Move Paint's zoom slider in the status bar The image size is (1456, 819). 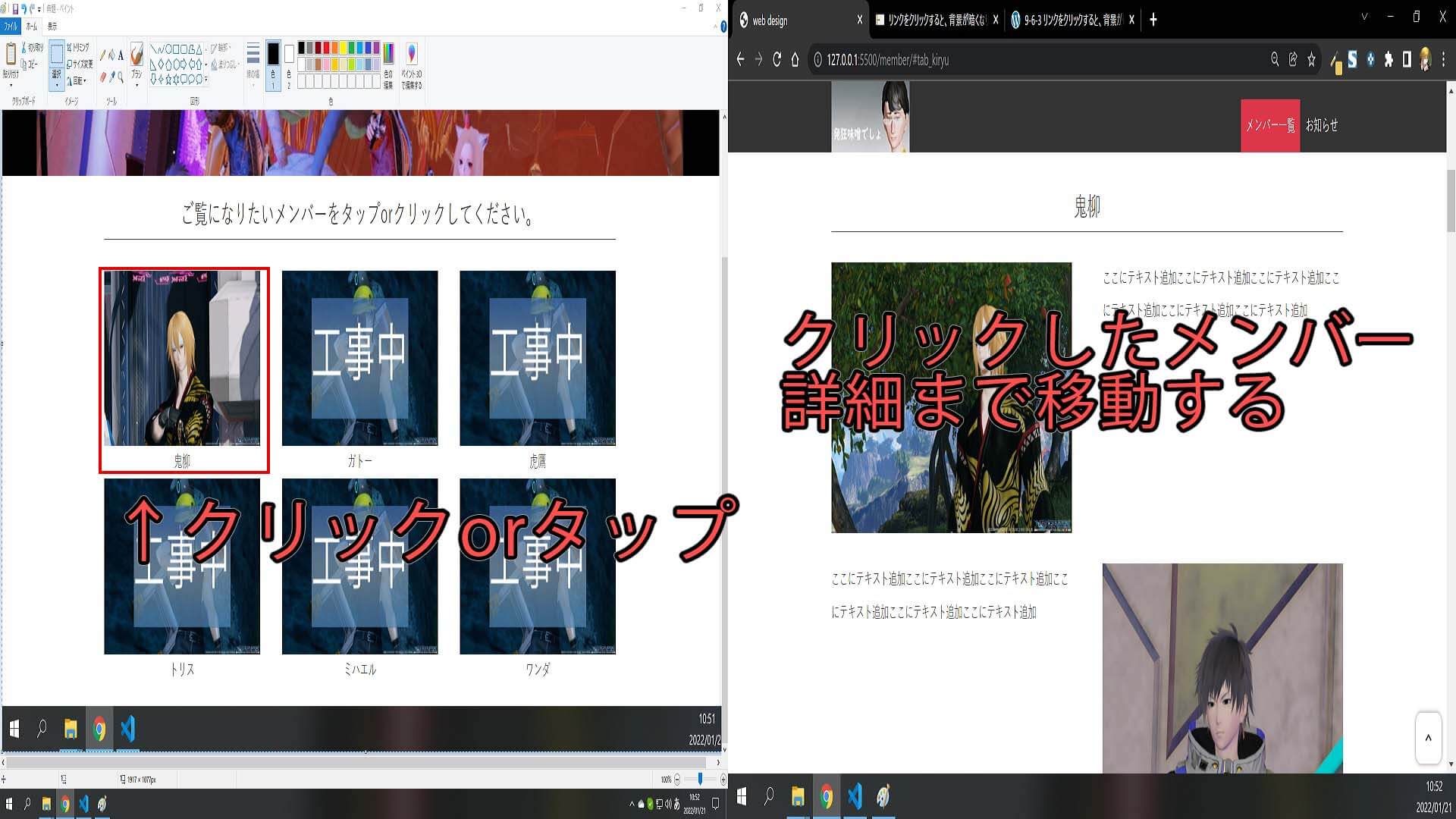pyautogui.click(x=700, y=779)
